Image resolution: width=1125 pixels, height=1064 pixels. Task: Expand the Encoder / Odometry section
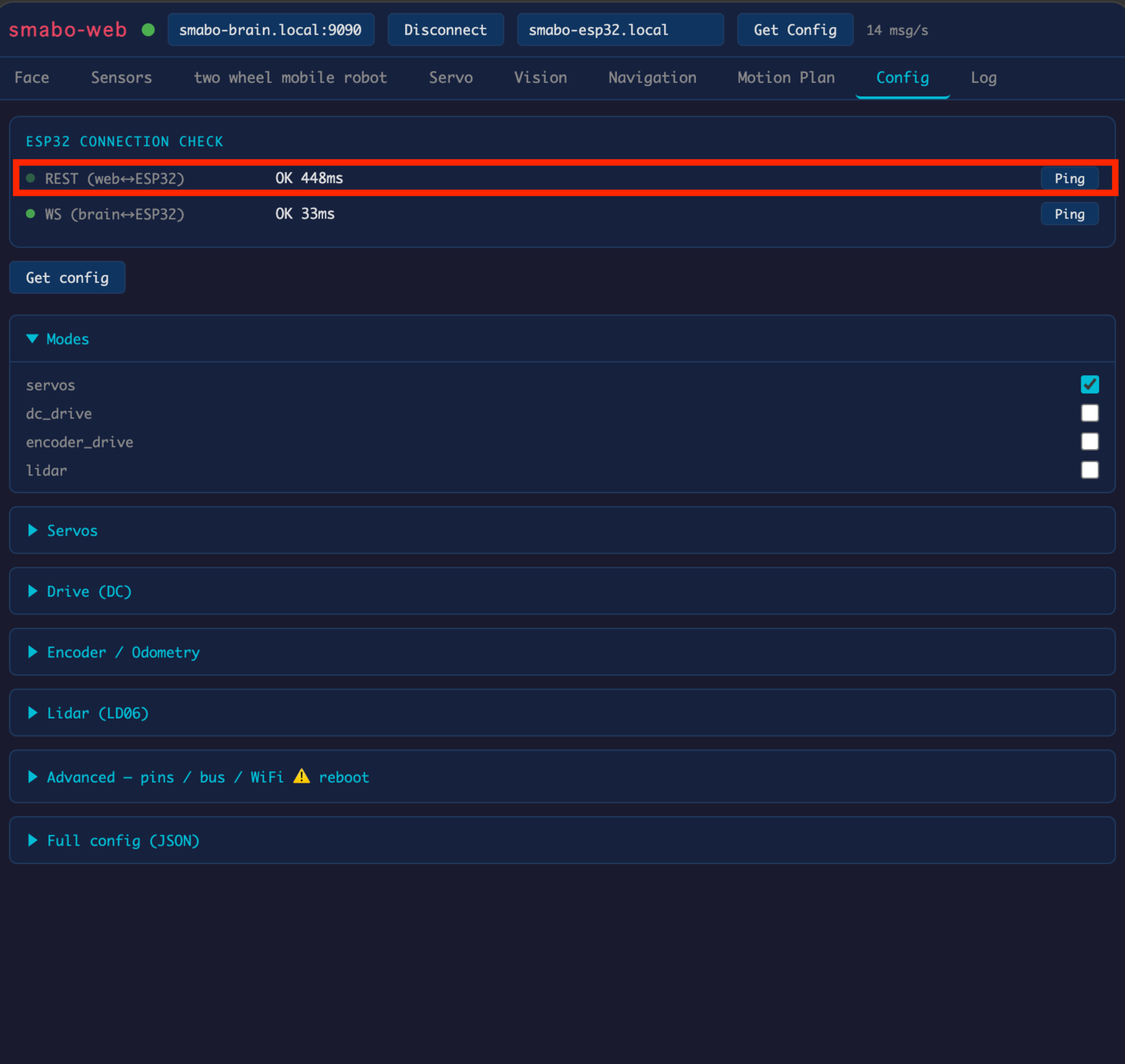[x=562, y=653]
